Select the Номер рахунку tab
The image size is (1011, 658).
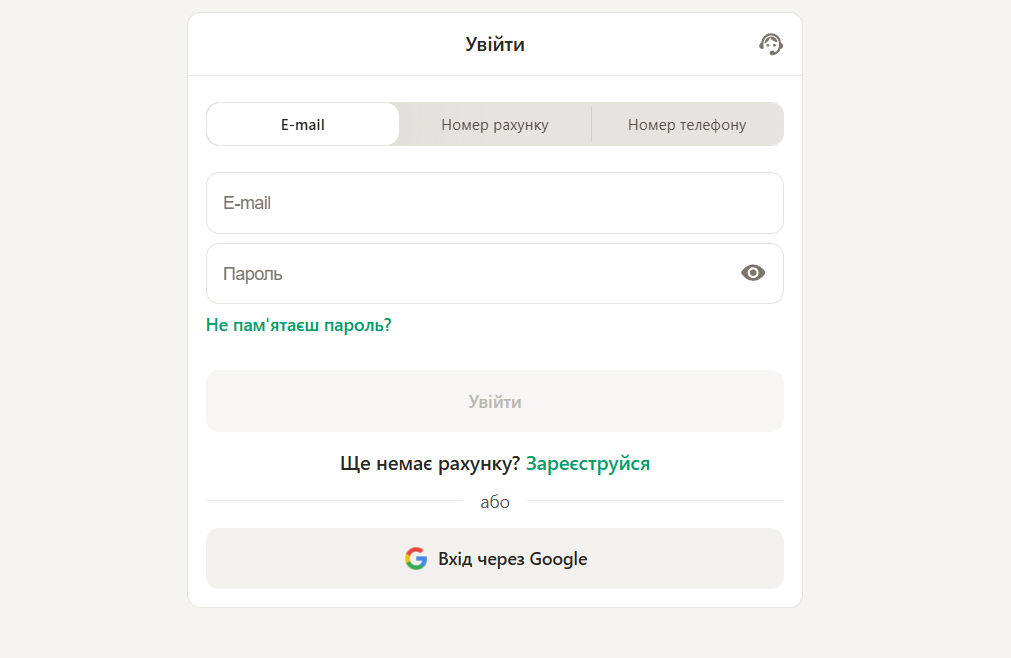tap(495, 125)
